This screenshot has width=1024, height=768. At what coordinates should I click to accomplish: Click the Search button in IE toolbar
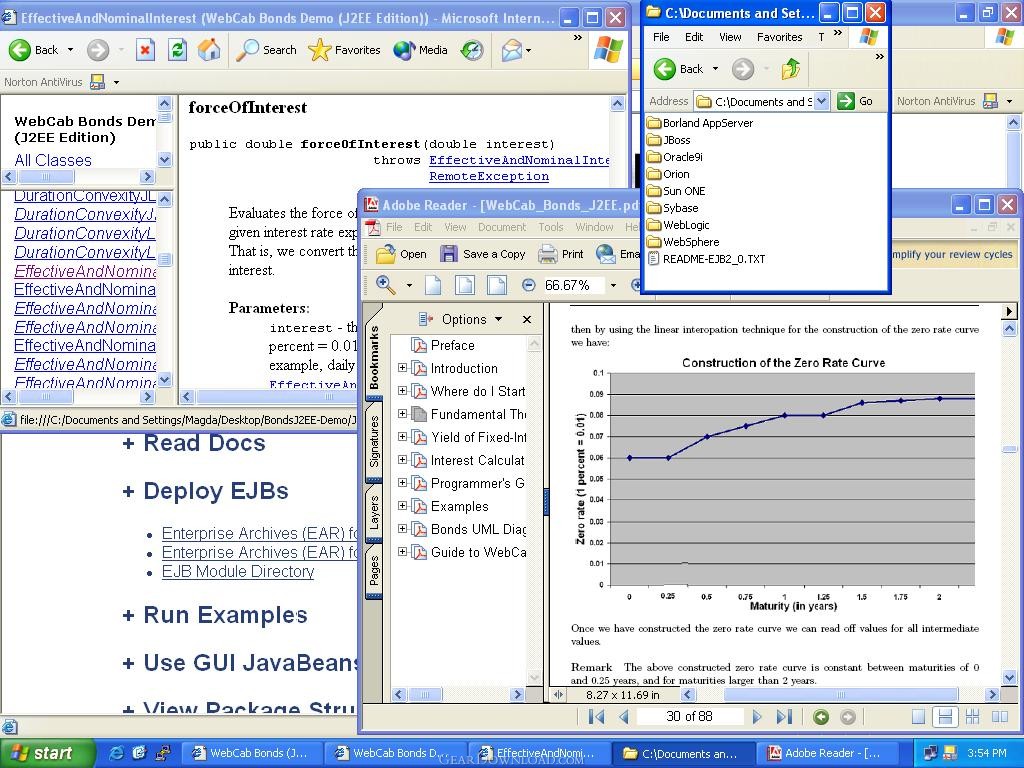click(266, 50)
